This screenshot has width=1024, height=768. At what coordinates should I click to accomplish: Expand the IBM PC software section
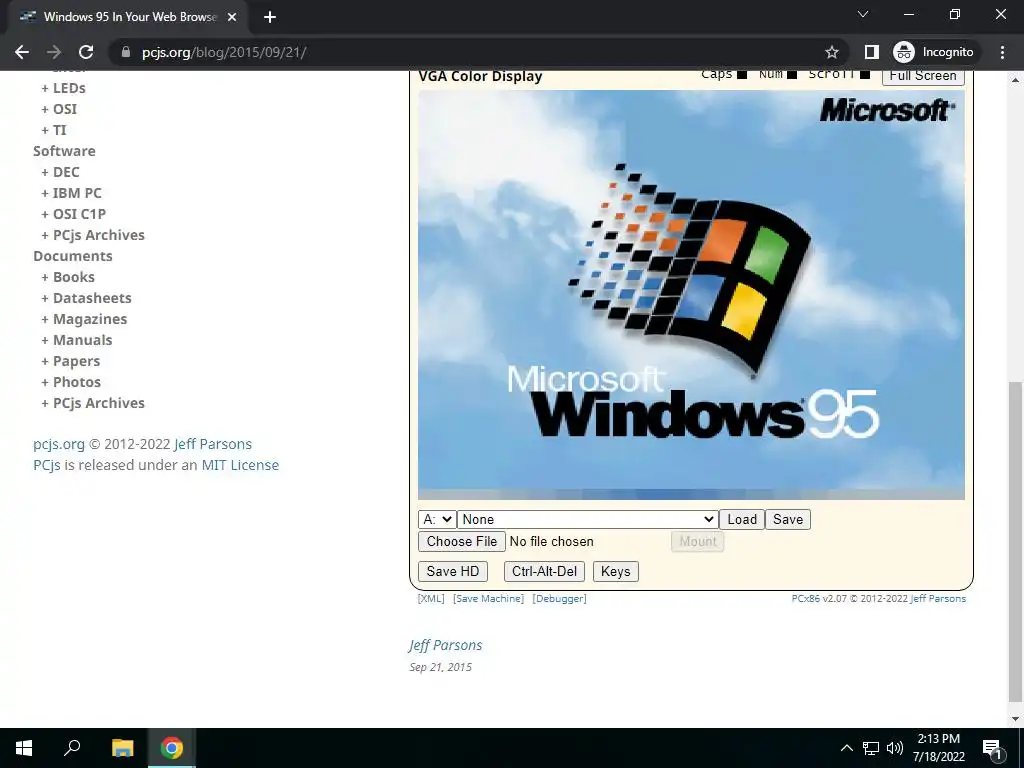pyautogui.click(x=71, y=193)
